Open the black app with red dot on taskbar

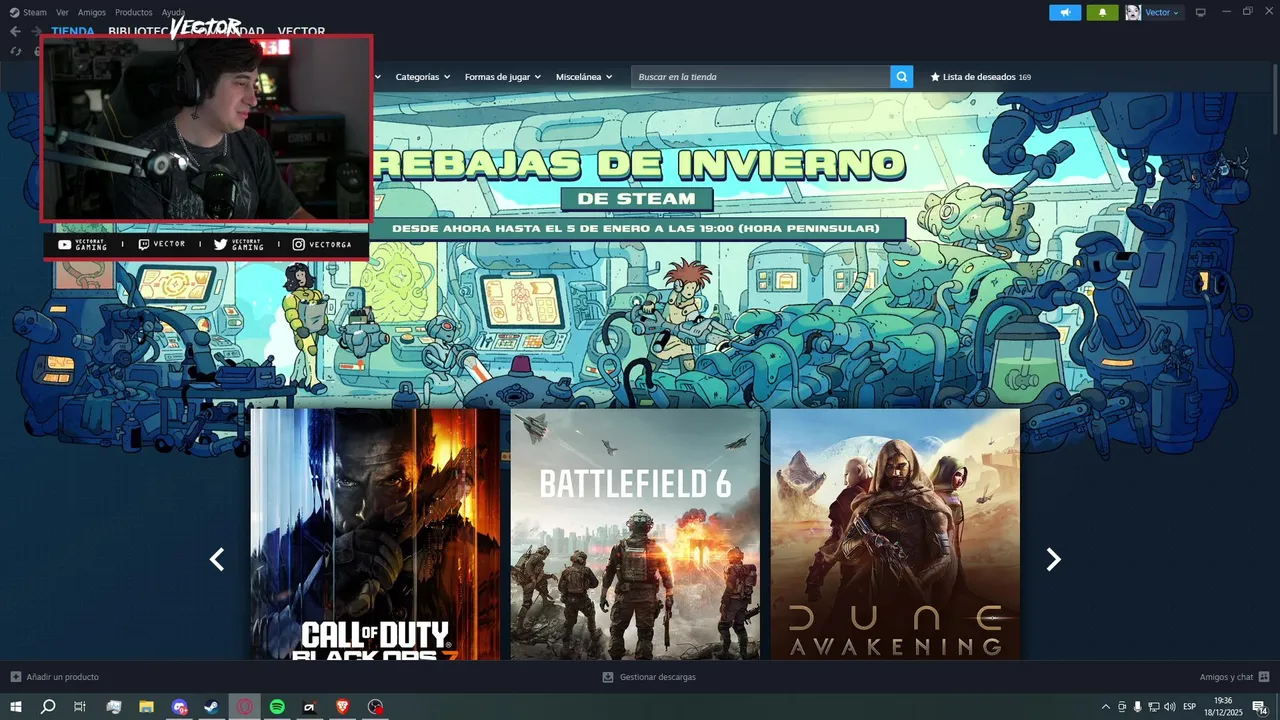point(310,707)
